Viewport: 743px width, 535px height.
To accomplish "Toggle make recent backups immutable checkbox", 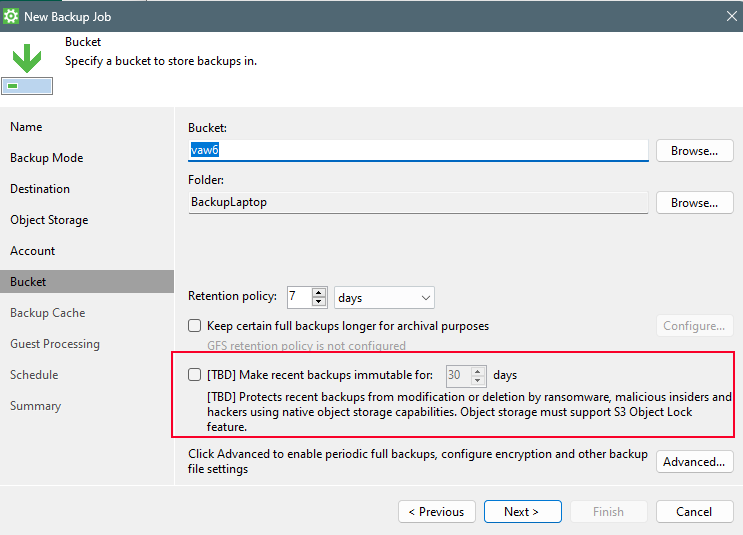I will point(195,375).
